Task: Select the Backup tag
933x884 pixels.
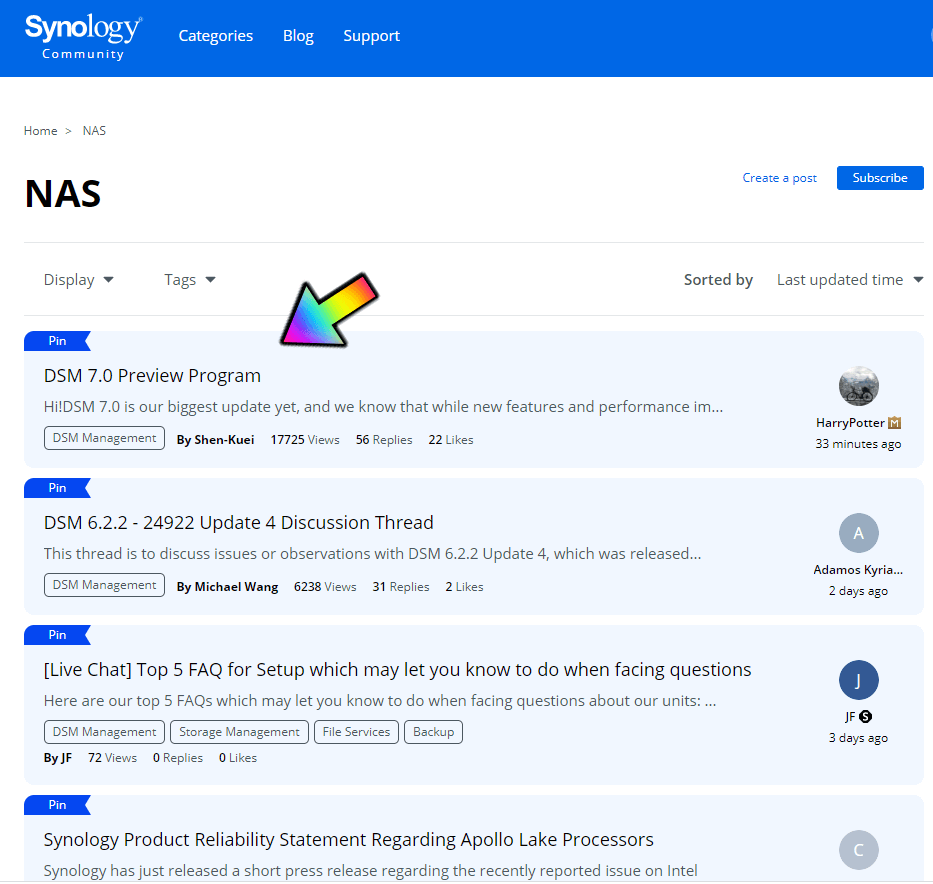Action: pos(433,732)
